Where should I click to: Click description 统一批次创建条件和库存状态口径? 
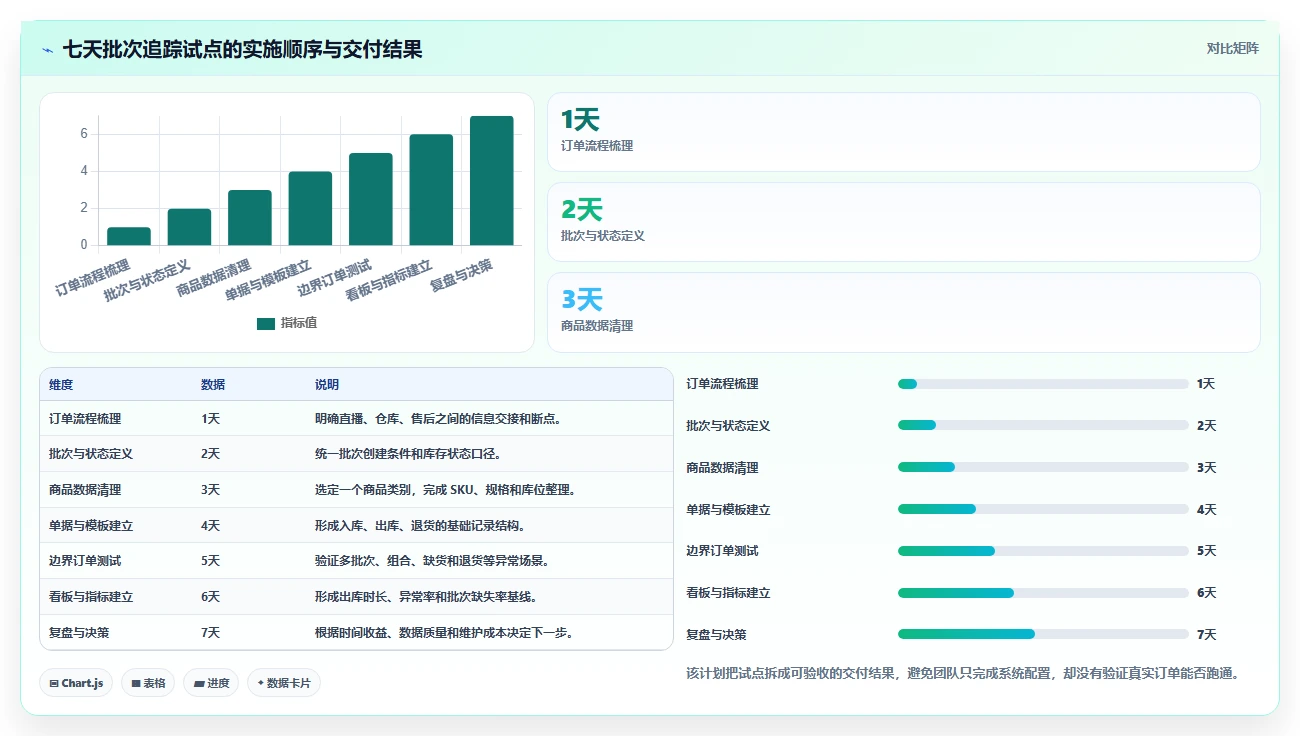pos(409,454)
